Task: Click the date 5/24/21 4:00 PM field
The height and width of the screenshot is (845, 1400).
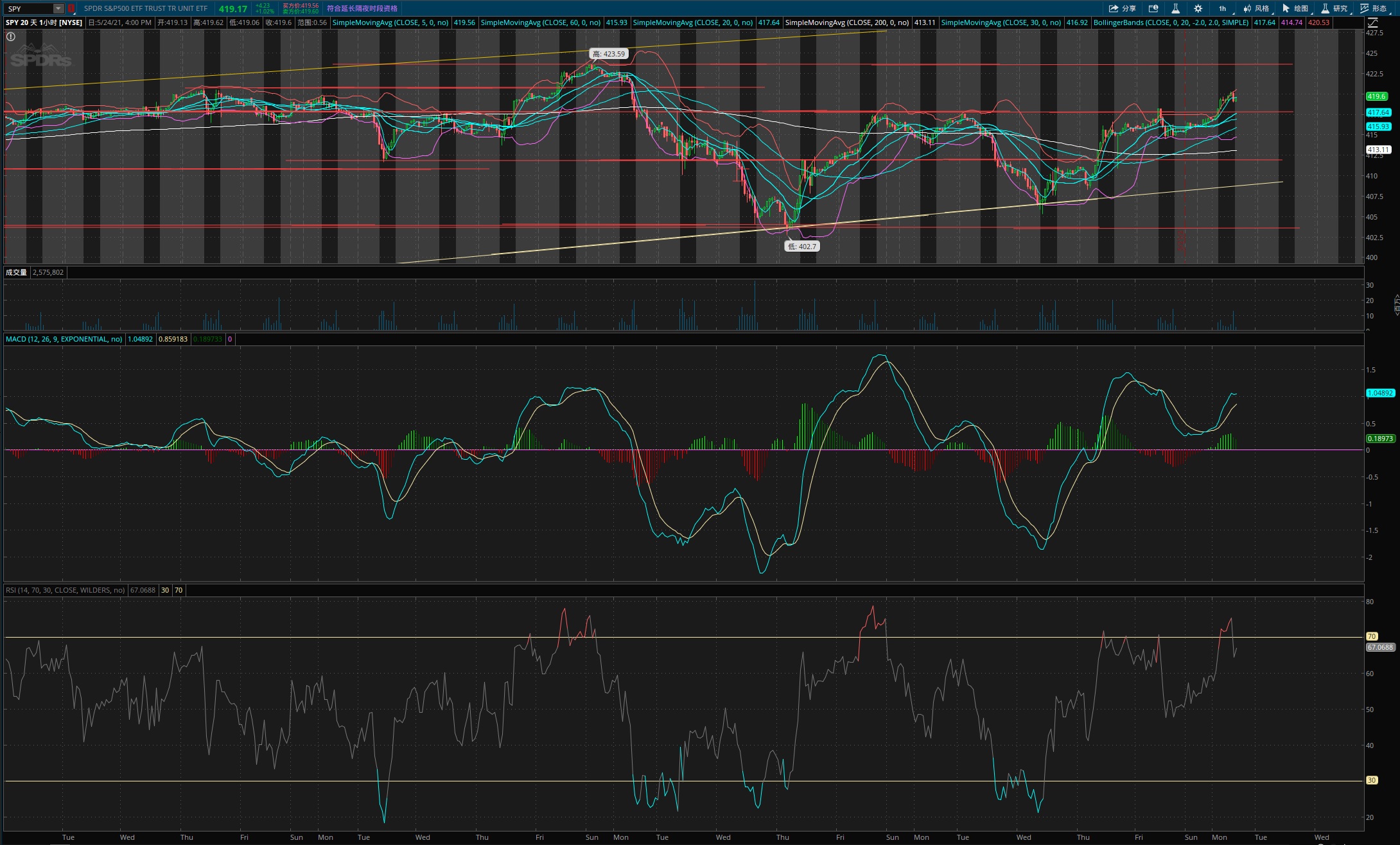Action: pyautogui.click(x=120, y=22)
